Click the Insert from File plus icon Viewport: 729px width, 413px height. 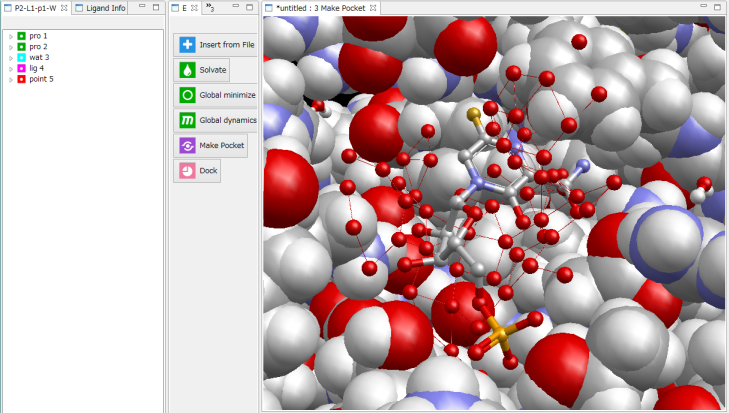[x=187, y=45]
